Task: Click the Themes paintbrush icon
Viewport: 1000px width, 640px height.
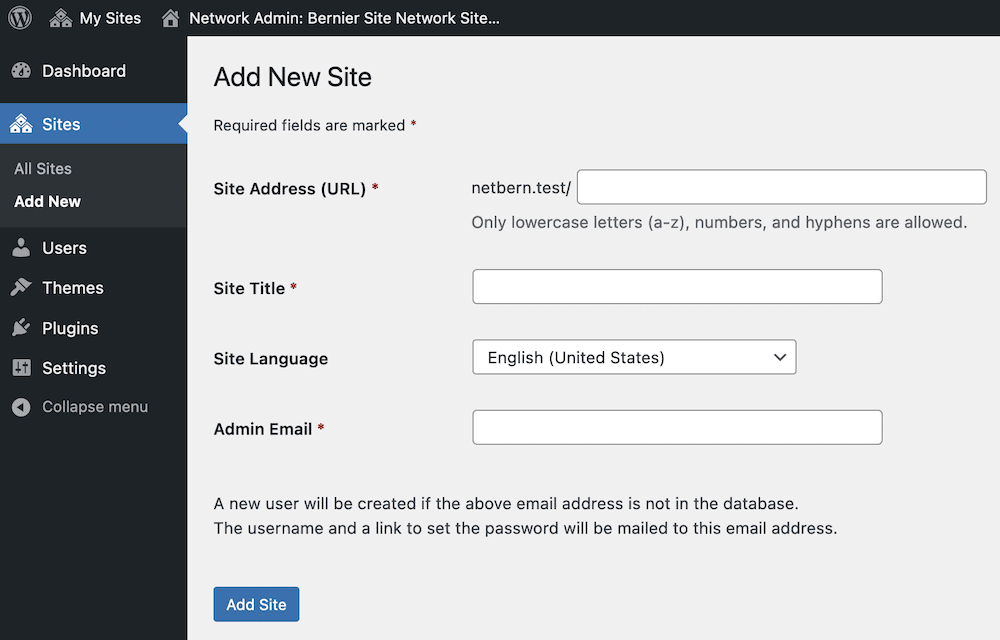Action: click(x=21, y=287)
